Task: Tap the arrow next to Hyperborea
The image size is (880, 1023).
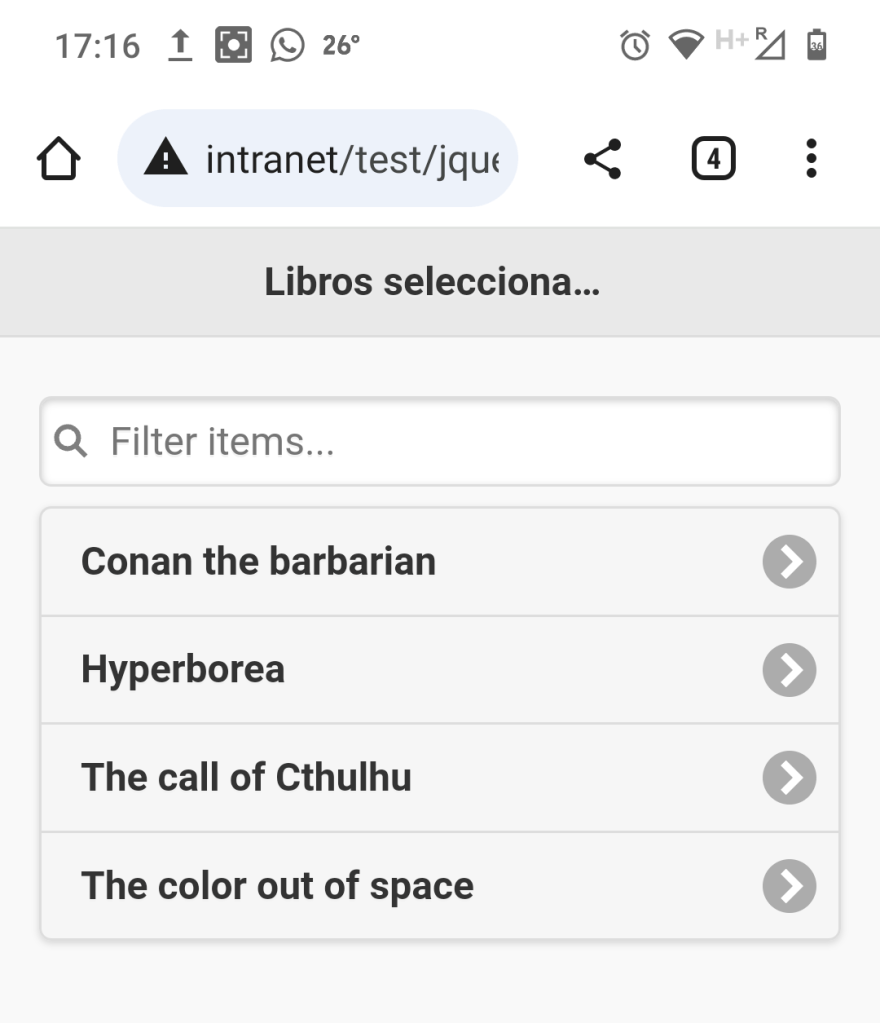Action: click(789, 670)
